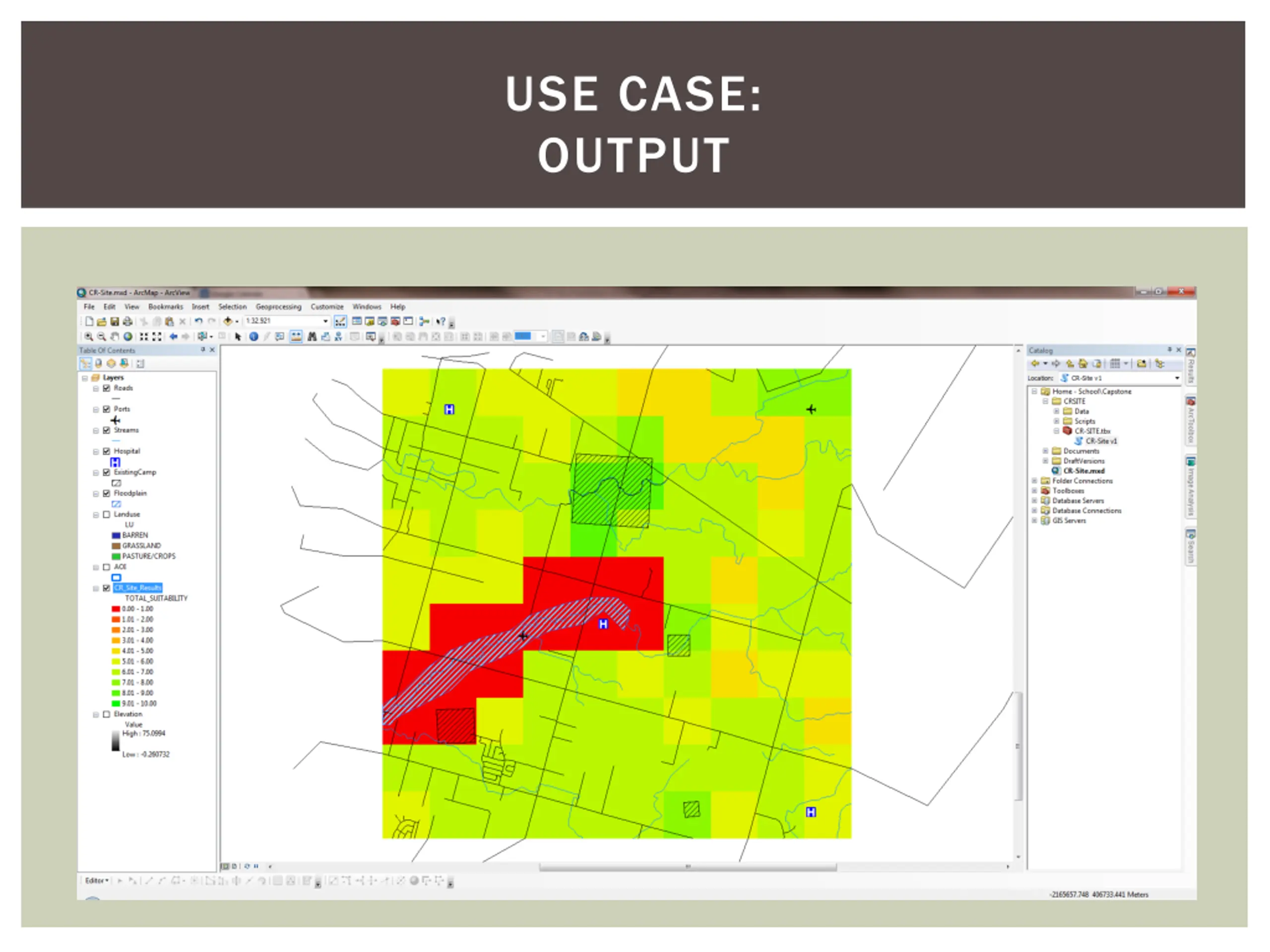Expand Folder Connections in Catalog
This screenshot has width=1270, height=952.
coord(1034,480)
